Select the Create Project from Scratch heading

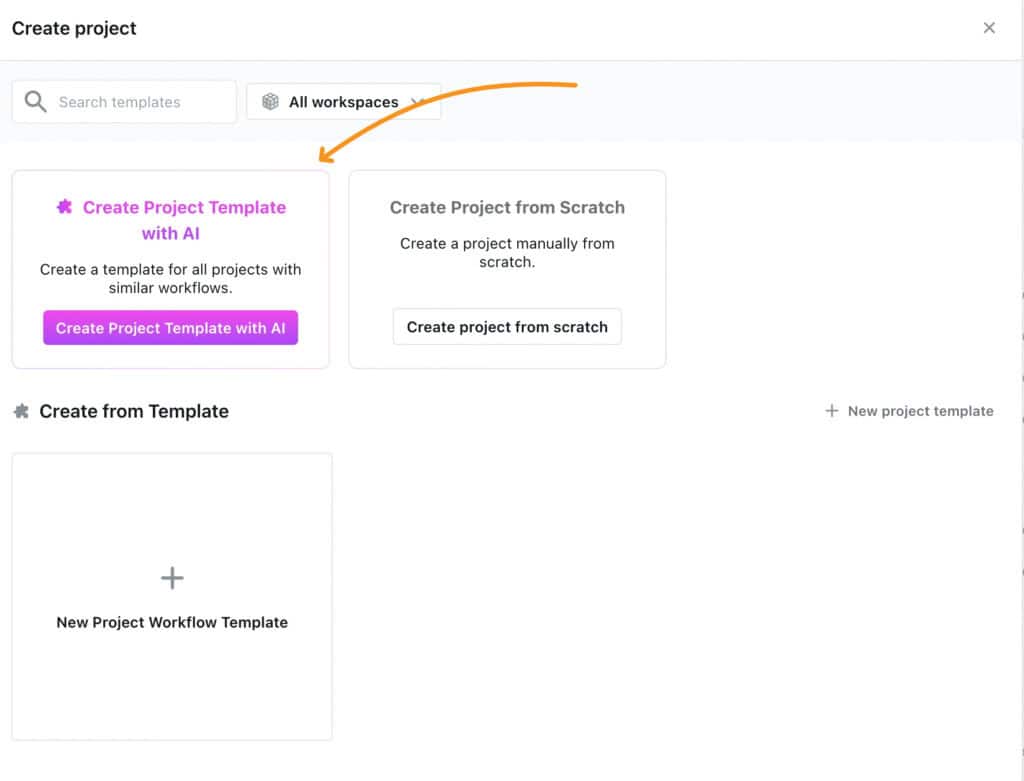(507, 208)
